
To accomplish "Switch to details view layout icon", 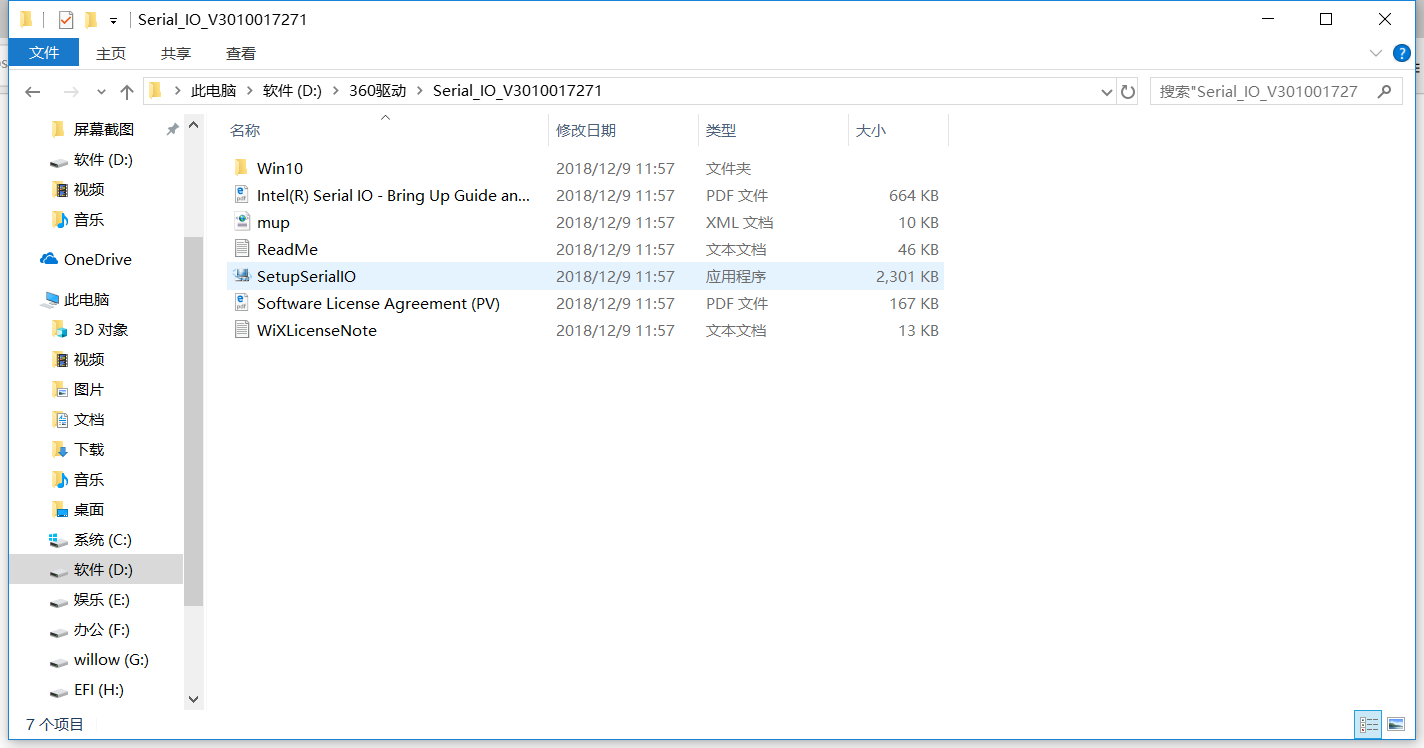I will point(1368,724).
